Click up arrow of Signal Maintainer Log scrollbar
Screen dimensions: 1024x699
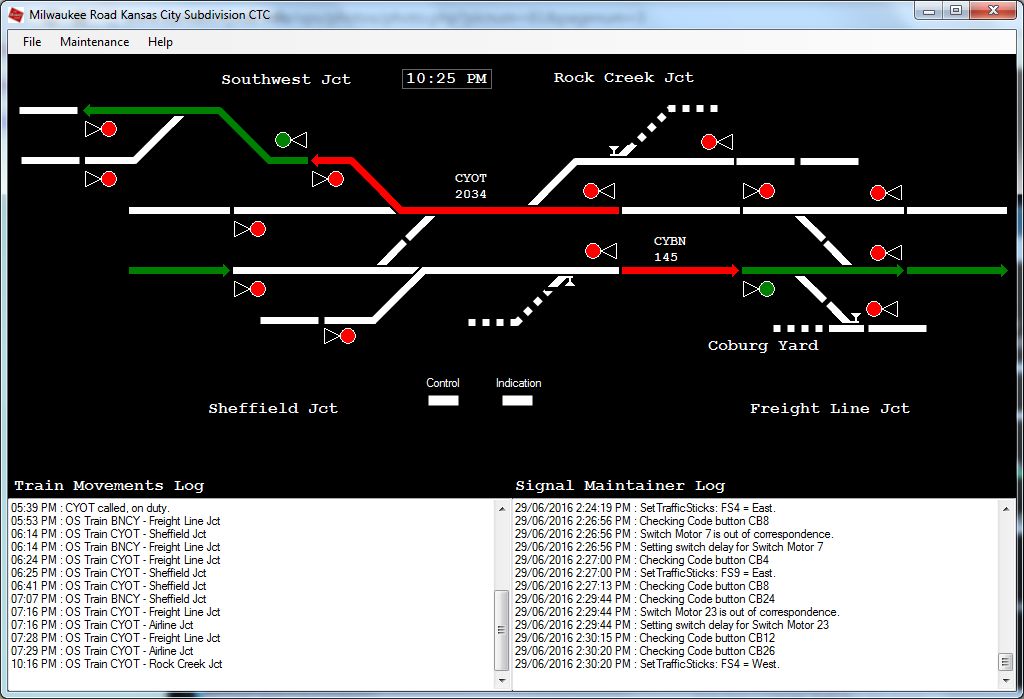(x=1006, y=508)
